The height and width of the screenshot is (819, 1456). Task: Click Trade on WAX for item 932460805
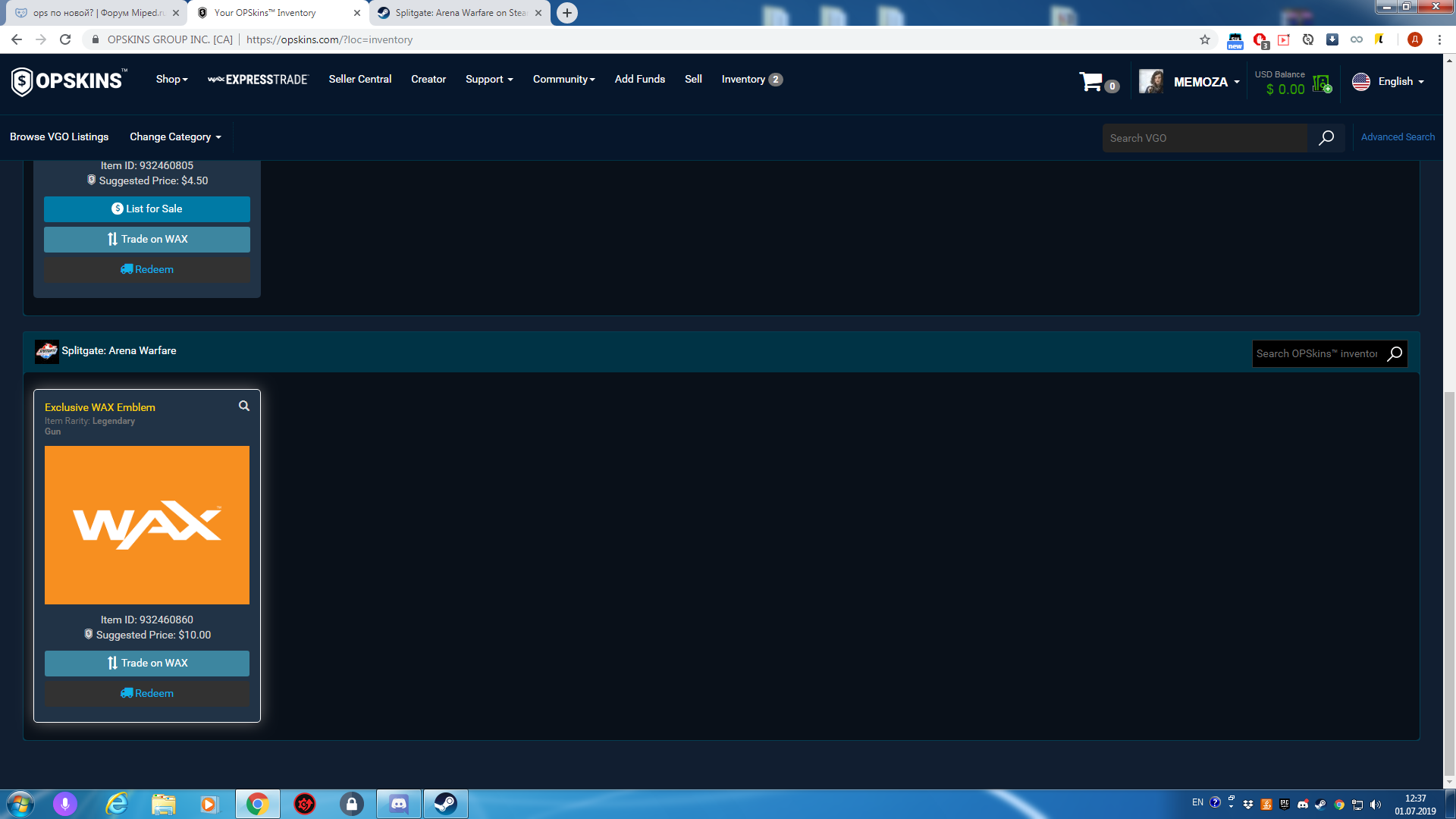click(147, 240)
